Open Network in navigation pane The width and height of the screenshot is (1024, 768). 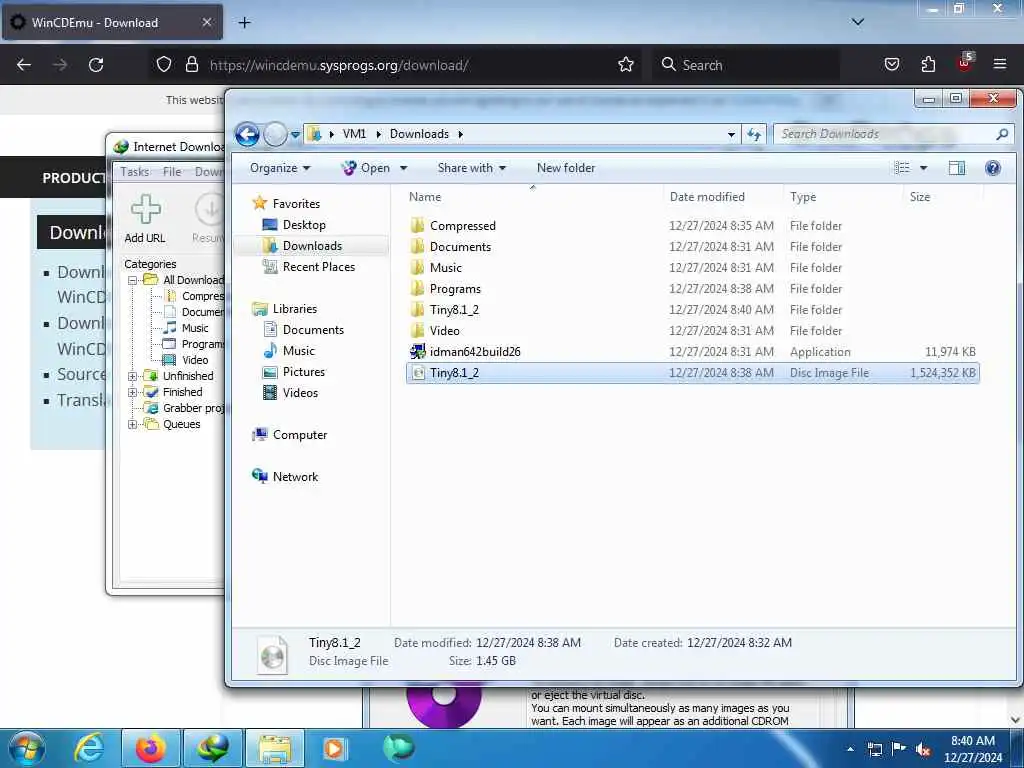coord(295,477)
